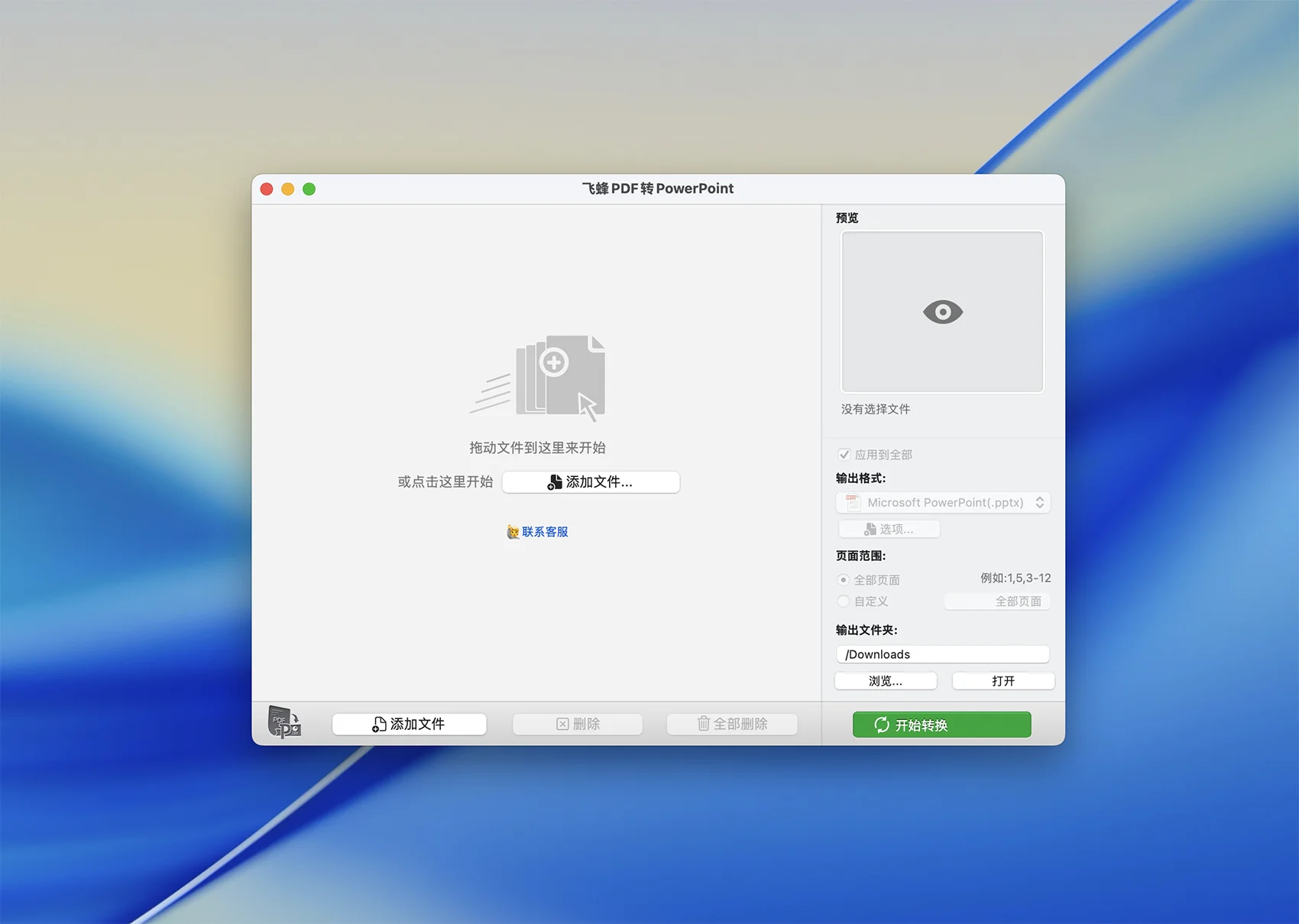Click the delete (删除) button
1299x924 pixels.
[578, 724]
